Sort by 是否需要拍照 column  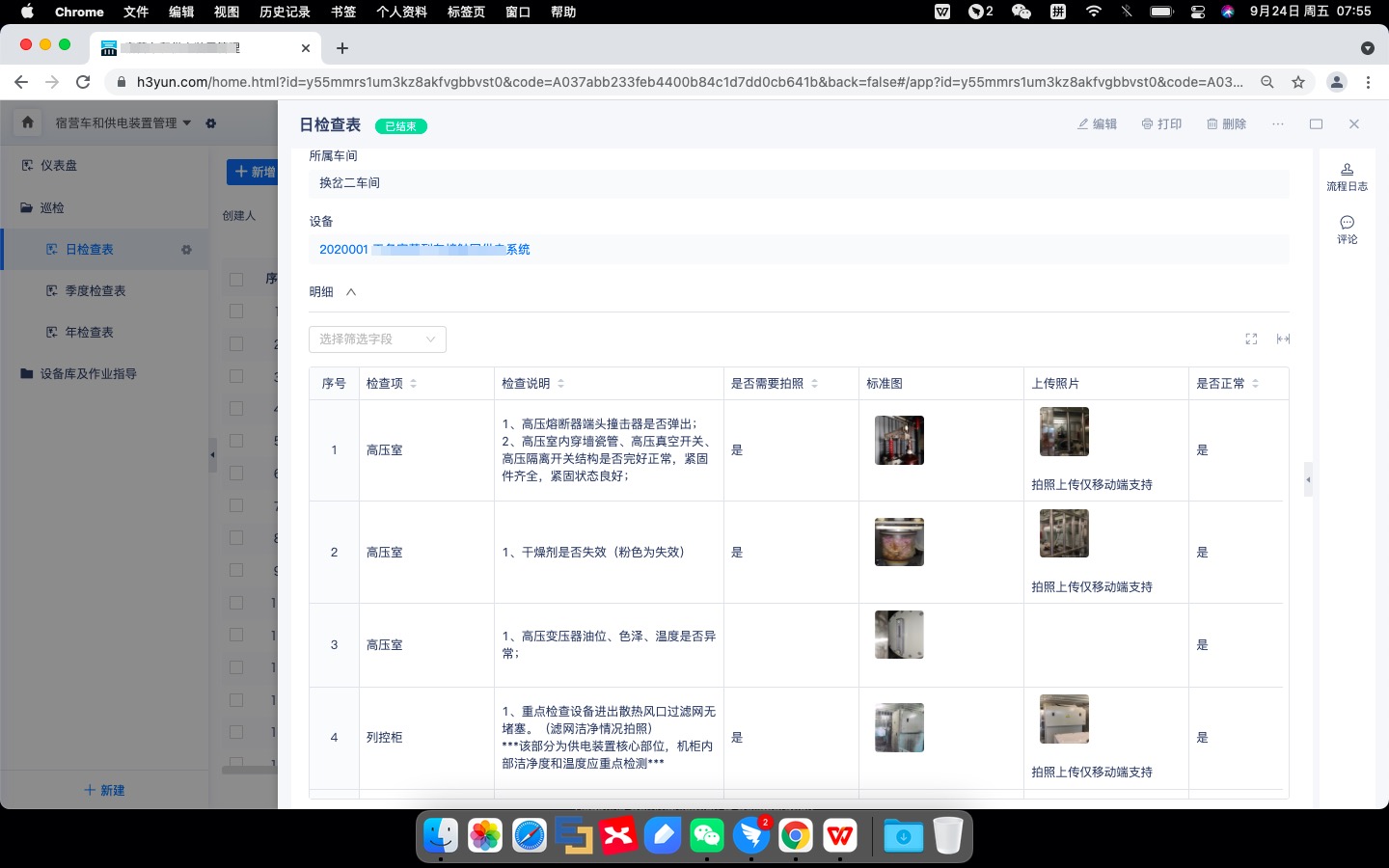pos(814,384)
